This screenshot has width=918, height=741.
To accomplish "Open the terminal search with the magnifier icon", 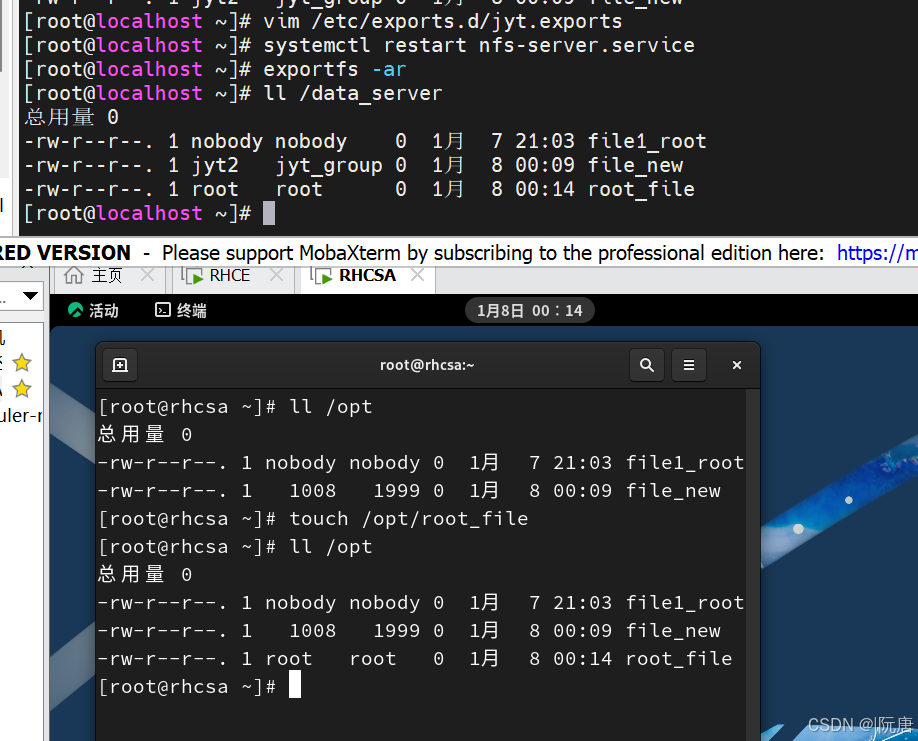I will tap(646, 365).
